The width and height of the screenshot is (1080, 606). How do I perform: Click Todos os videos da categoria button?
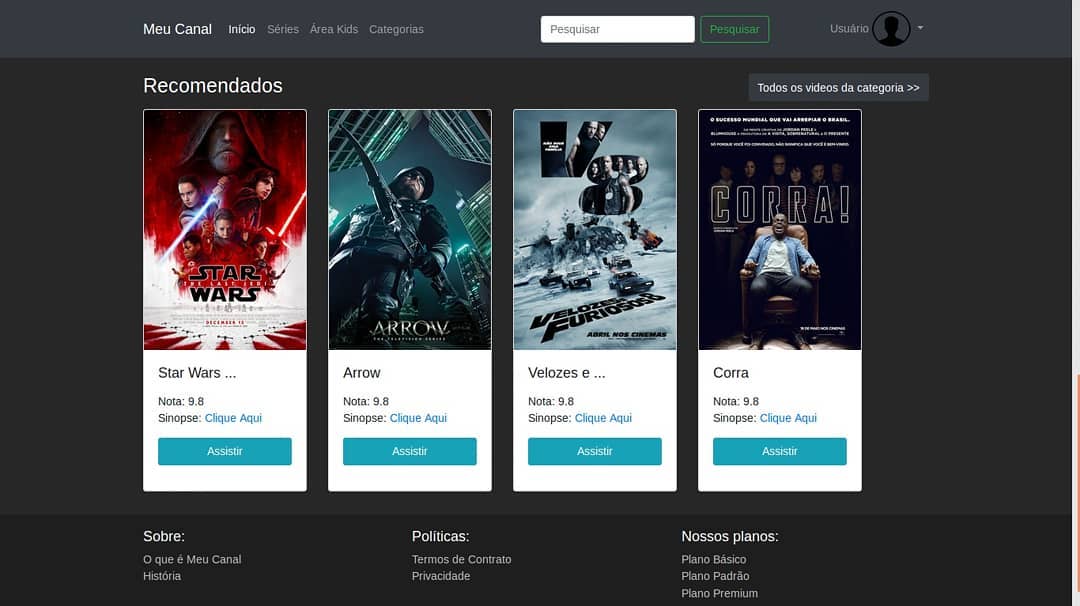tap(838, 87)
